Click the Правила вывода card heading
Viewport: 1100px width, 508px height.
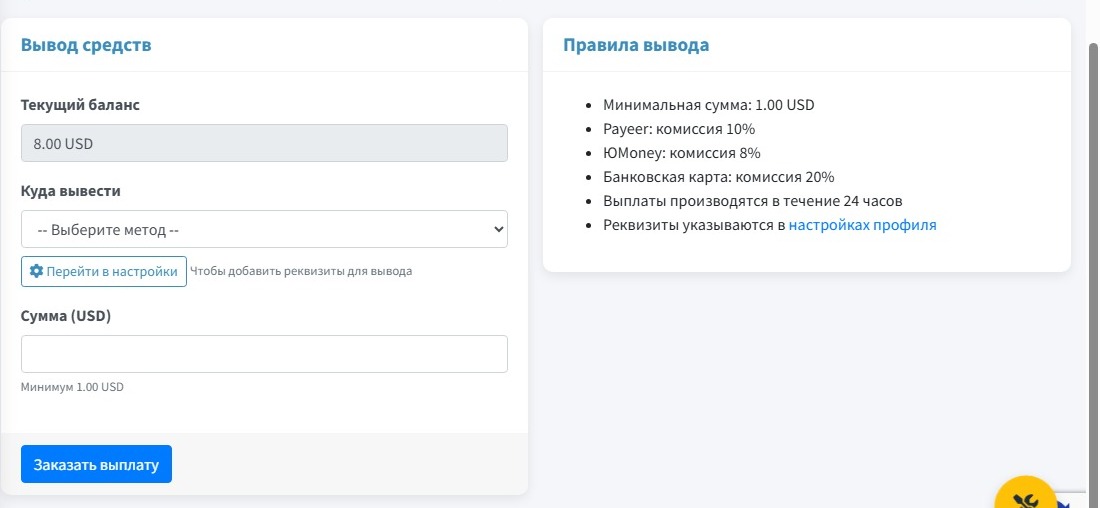636,45
